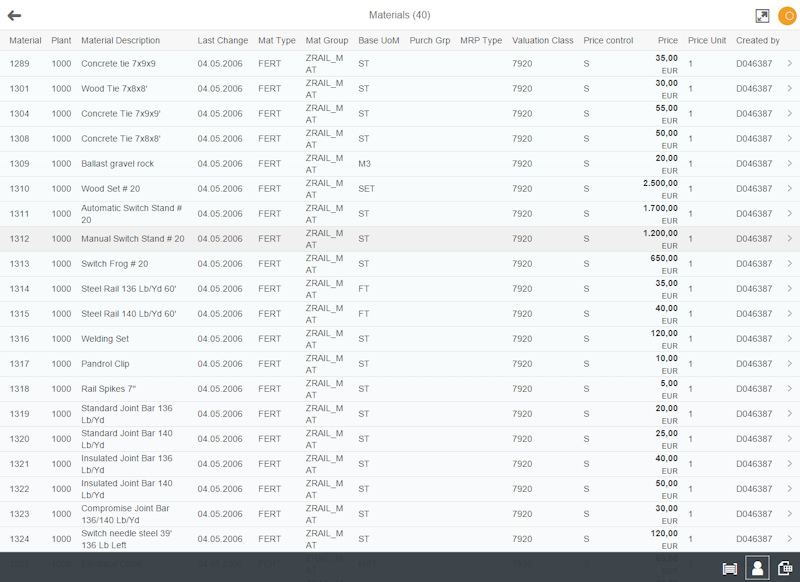Click the Price column header
This screenshot has height=582, width=800.
pyautogui.click(x=667, y=41)
